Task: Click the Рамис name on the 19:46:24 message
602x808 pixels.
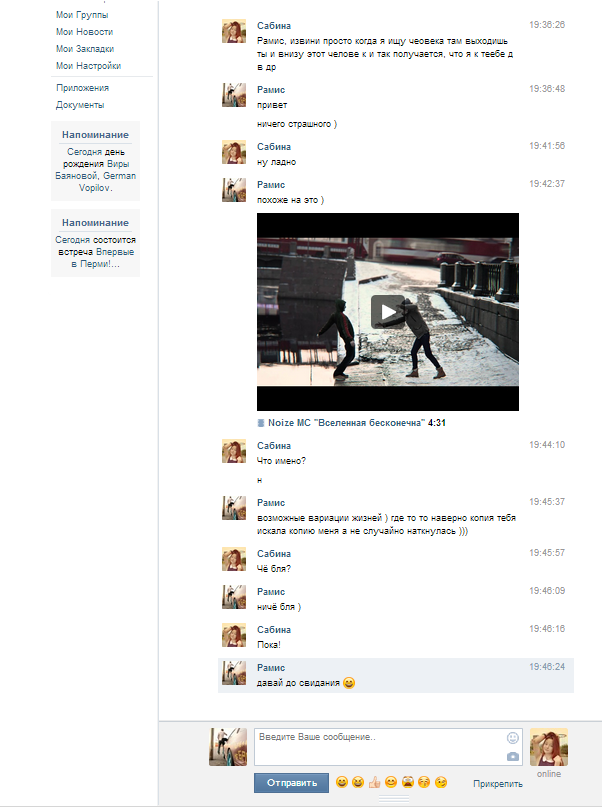Action: [271, 668]
